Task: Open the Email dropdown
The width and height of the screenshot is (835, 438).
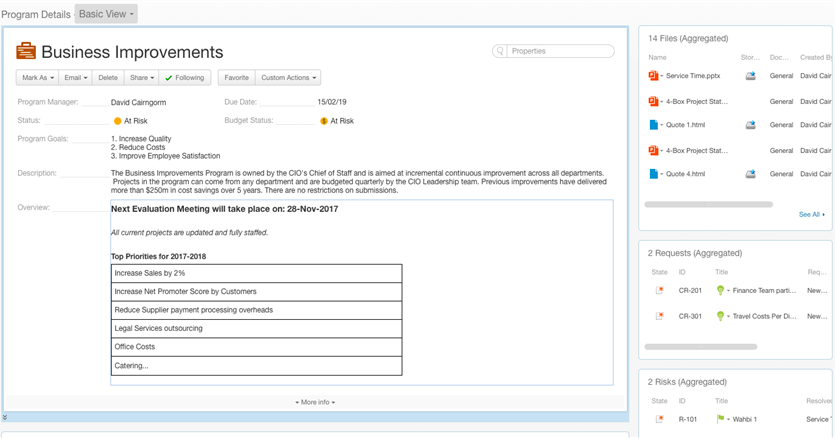Action: (75, 78)
